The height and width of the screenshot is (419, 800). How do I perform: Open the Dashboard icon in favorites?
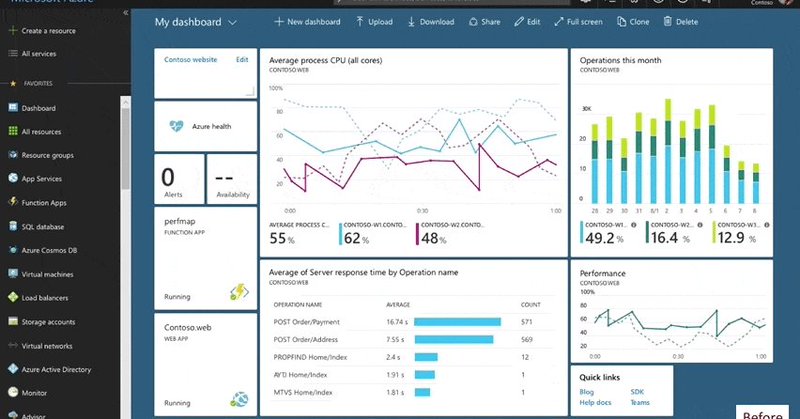pos(13,107)
